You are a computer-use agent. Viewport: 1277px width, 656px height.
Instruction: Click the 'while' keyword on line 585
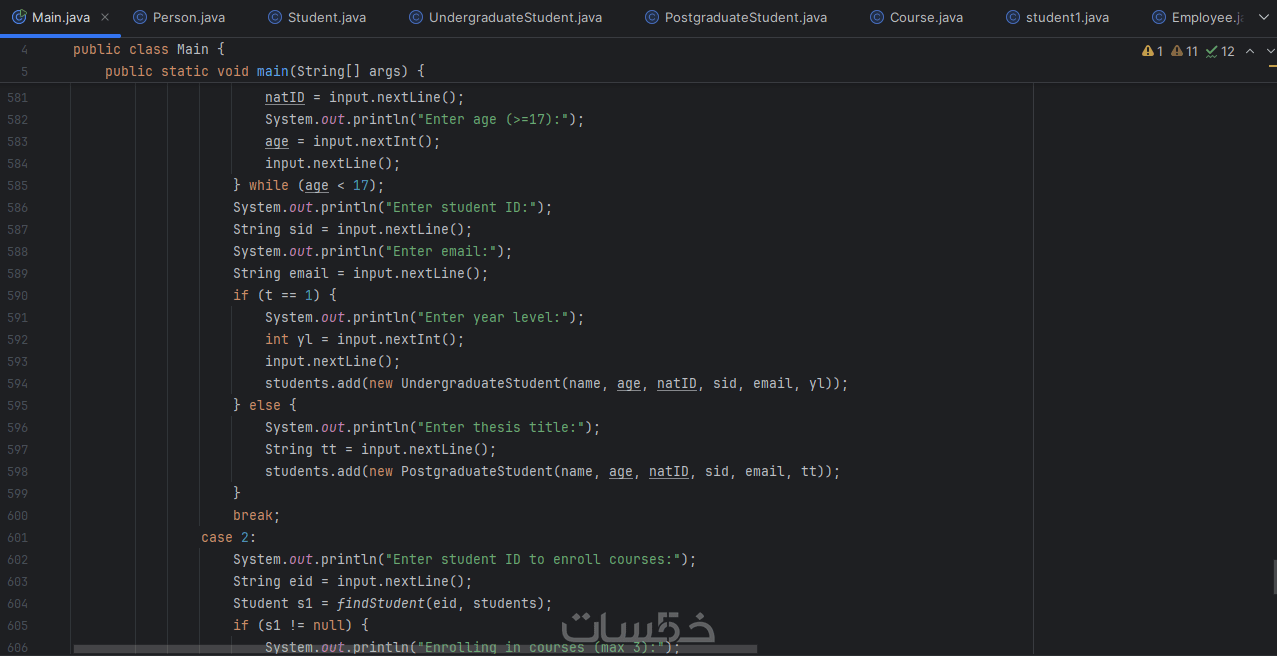tap(269, 185)
